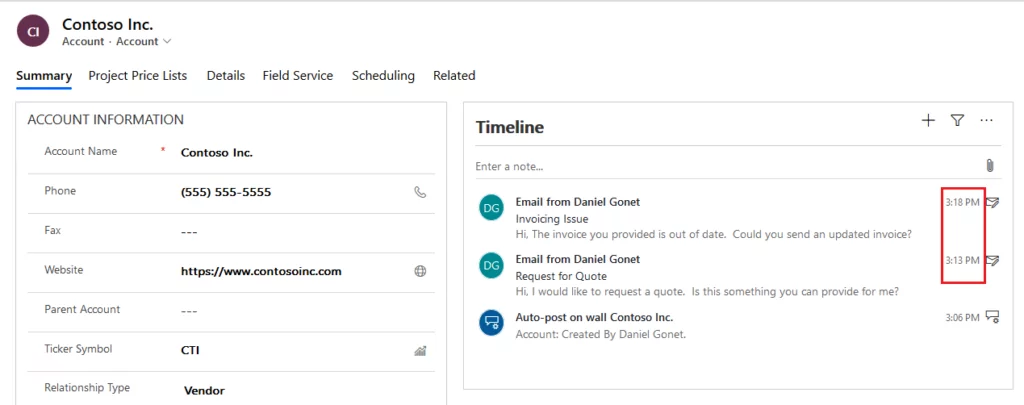This screenshot has height=405, width=1024.
Task: Click the email icon beside 3:18 PM
Action: tap(993, 202)
